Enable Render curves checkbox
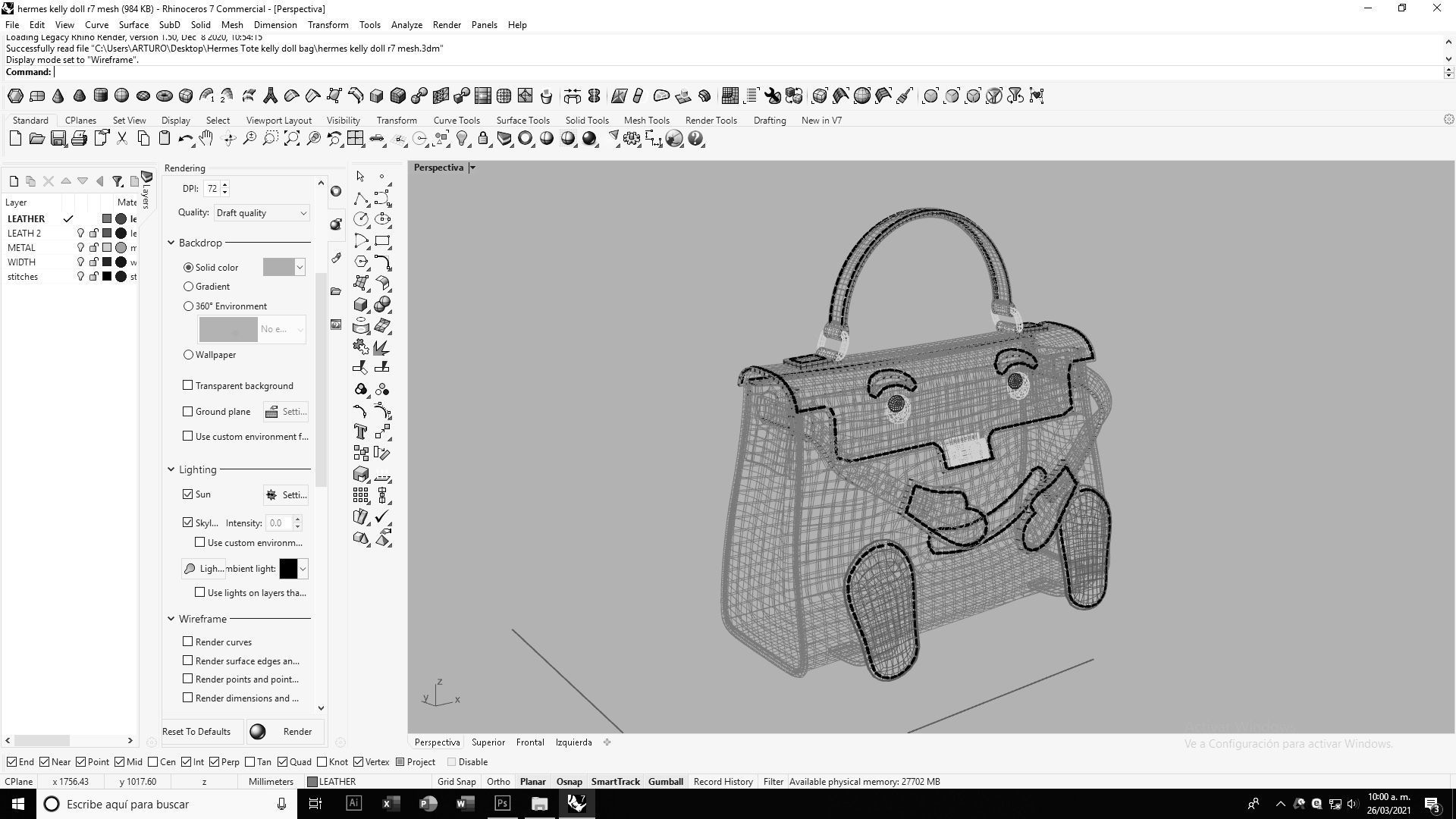Viewport: 1456px width, 819px height. pos(188,642)
